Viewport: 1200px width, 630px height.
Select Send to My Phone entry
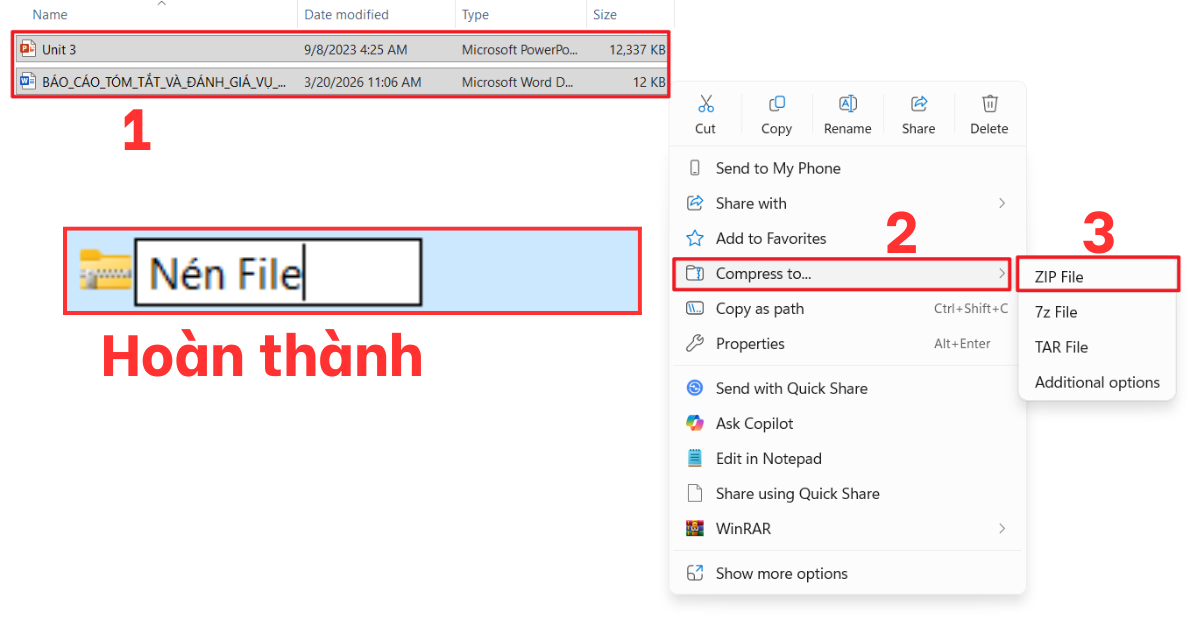[x=847, y=168]
